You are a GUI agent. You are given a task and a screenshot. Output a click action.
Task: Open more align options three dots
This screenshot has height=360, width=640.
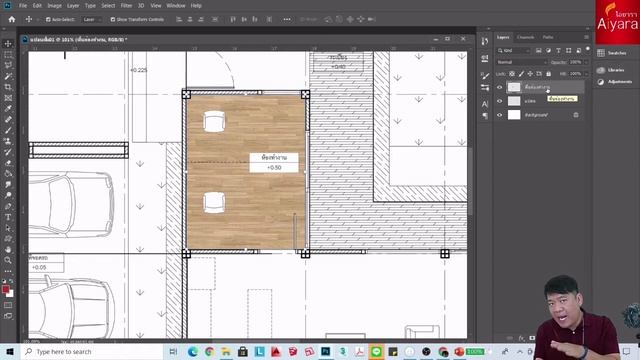287,19
